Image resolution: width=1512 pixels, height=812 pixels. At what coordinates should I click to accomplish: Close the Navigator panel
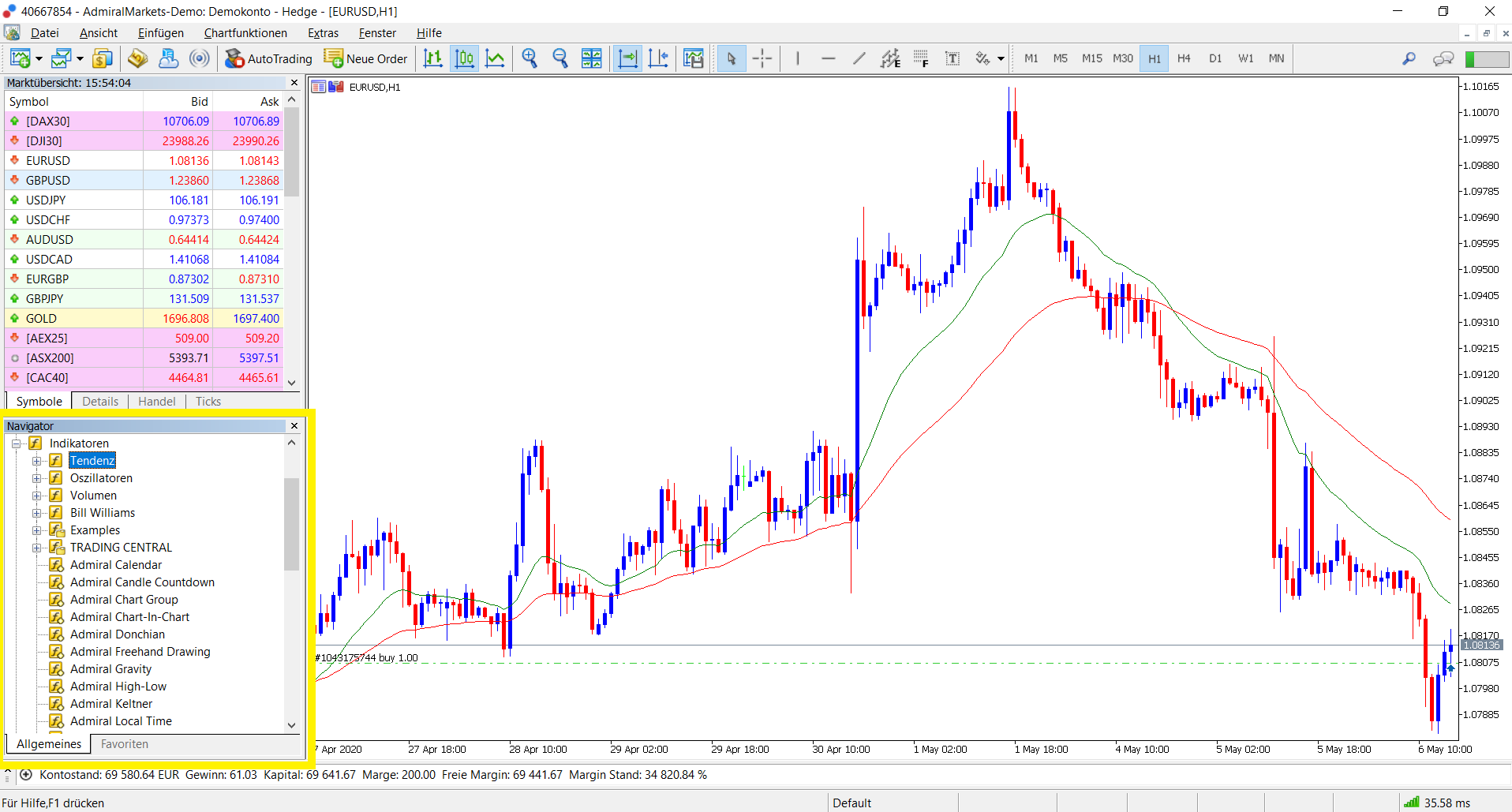tap(294, 426)
